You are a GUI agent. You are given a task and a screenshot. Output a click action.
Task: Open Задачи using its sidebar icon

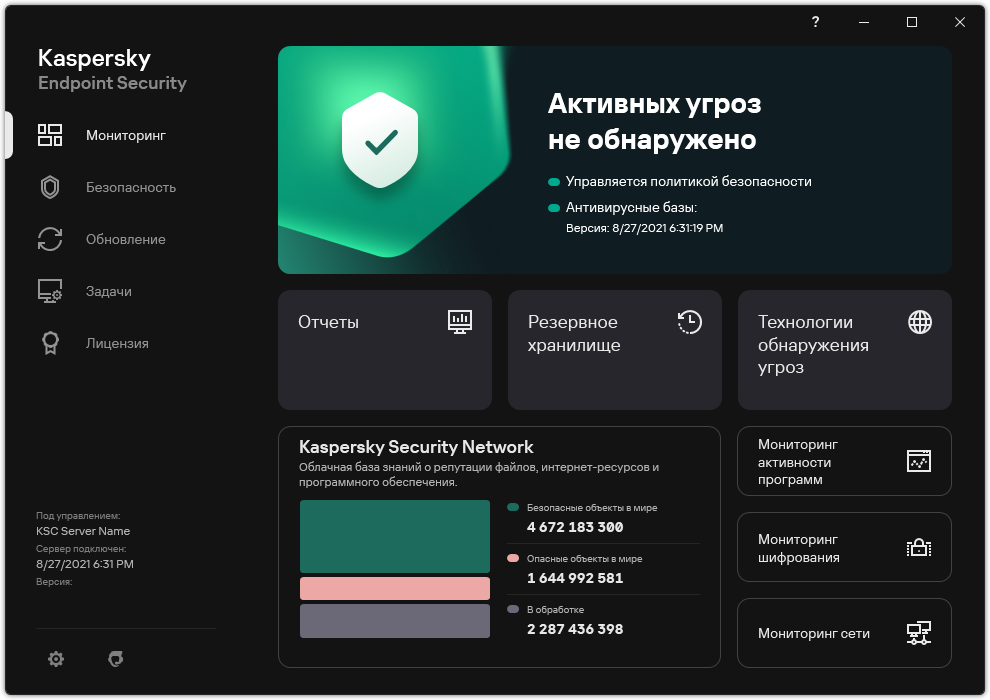point(50,291)
